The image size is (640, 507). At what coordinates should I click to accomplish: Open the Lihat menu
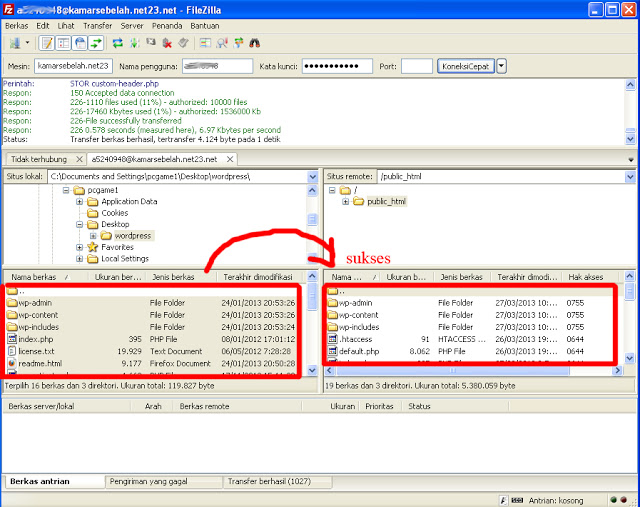[66, 26]
